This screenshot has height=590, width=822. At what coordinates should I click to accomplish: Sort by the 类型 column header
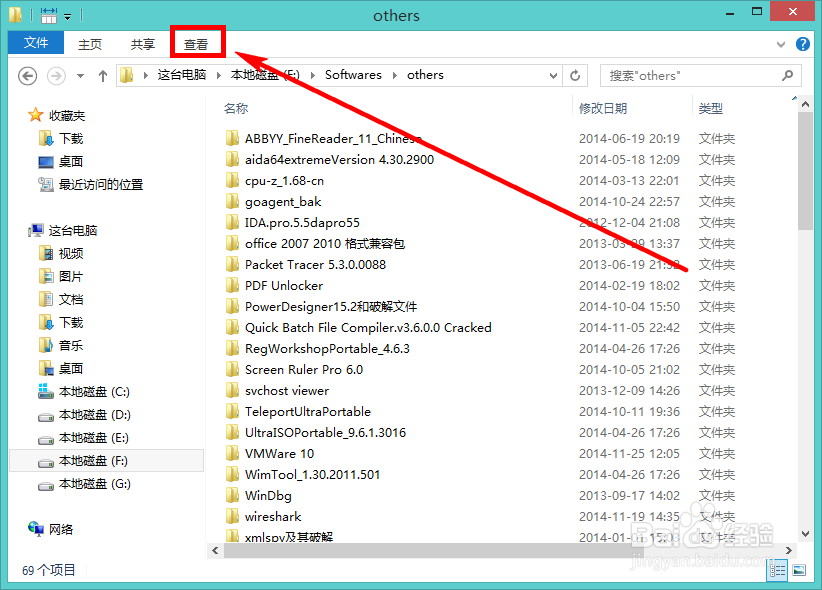(710, 109)
